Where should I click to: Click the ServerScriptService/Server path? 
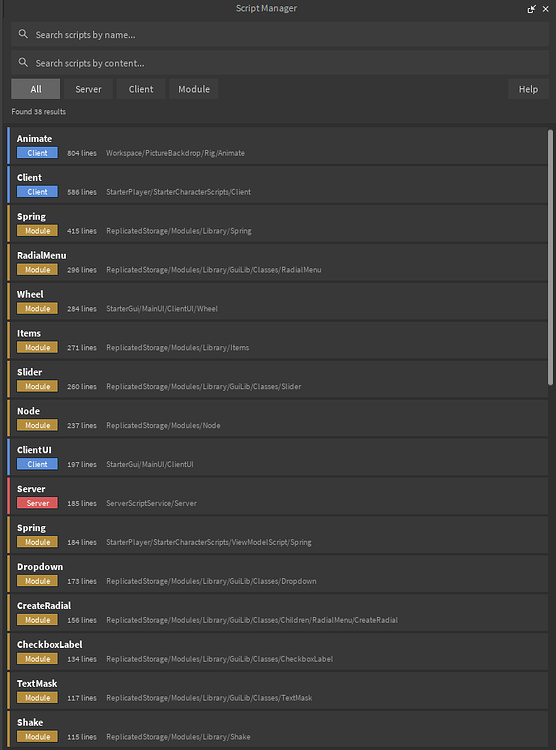pyautogui.click(x=151, y=503)
